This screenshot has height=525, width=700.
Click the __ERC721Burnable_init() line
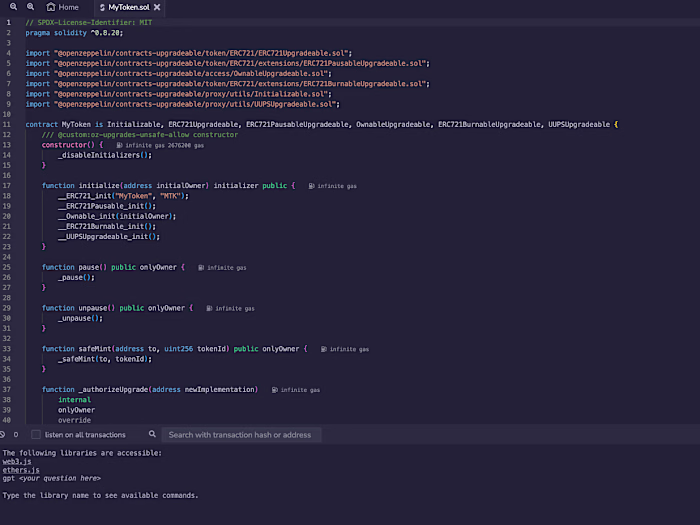(107, 227)
